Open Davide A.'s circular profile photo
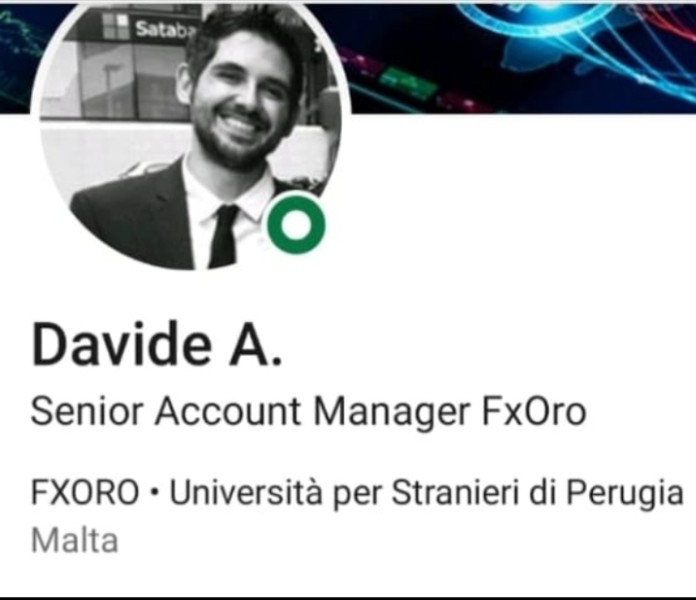696x600 pixels. (191, 133)
